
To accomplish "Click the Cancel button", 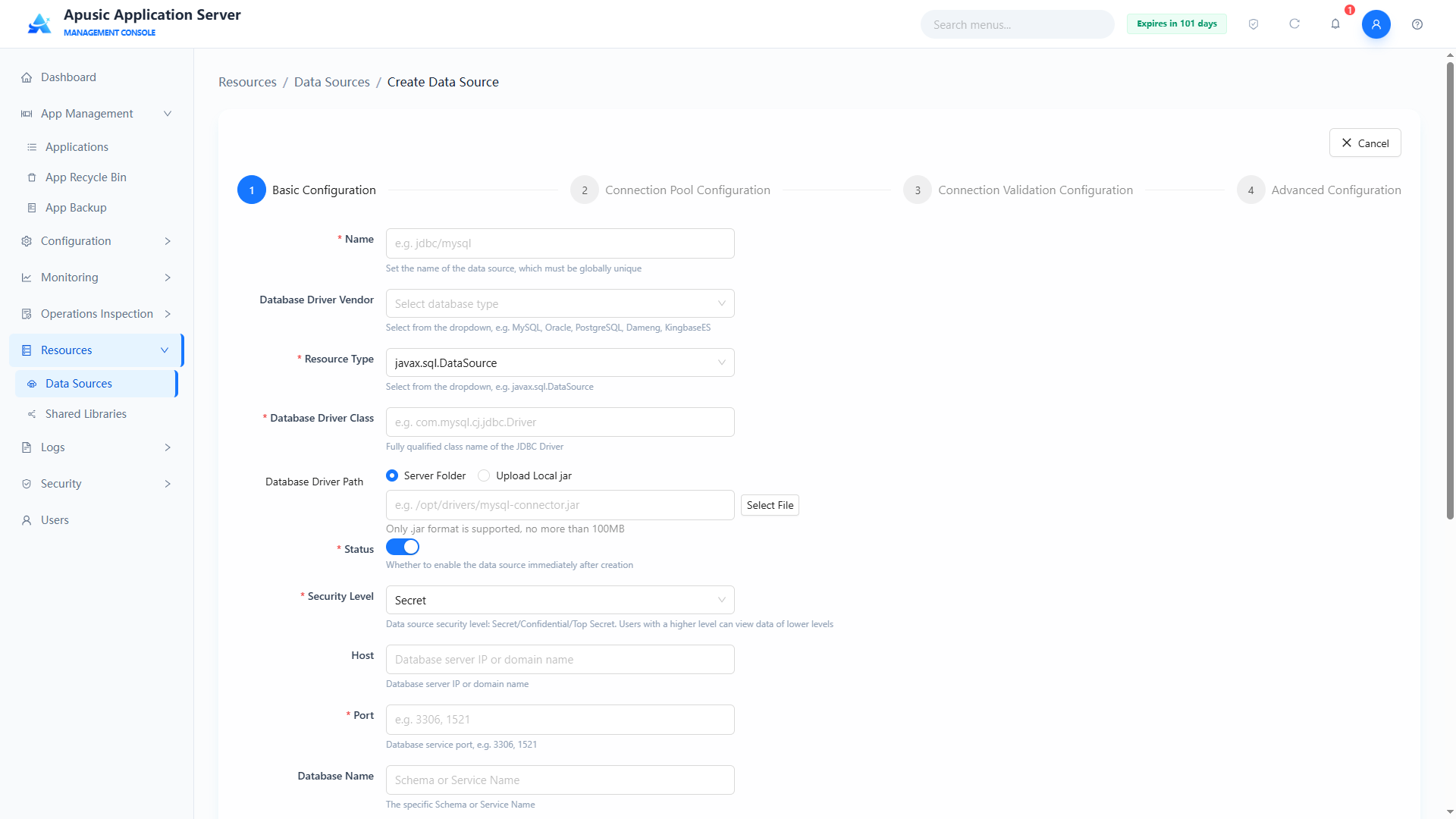I will coord(1365,143).
